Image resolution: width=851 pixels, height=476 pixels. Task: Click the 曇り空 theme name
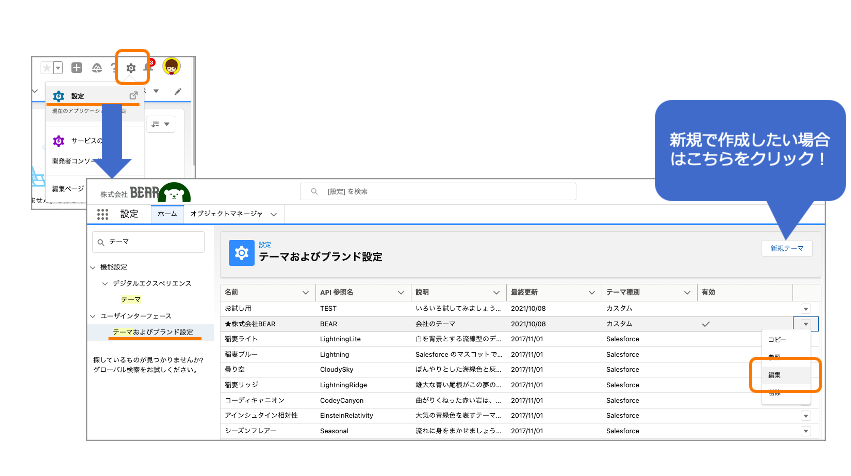(x=235, y=370)
